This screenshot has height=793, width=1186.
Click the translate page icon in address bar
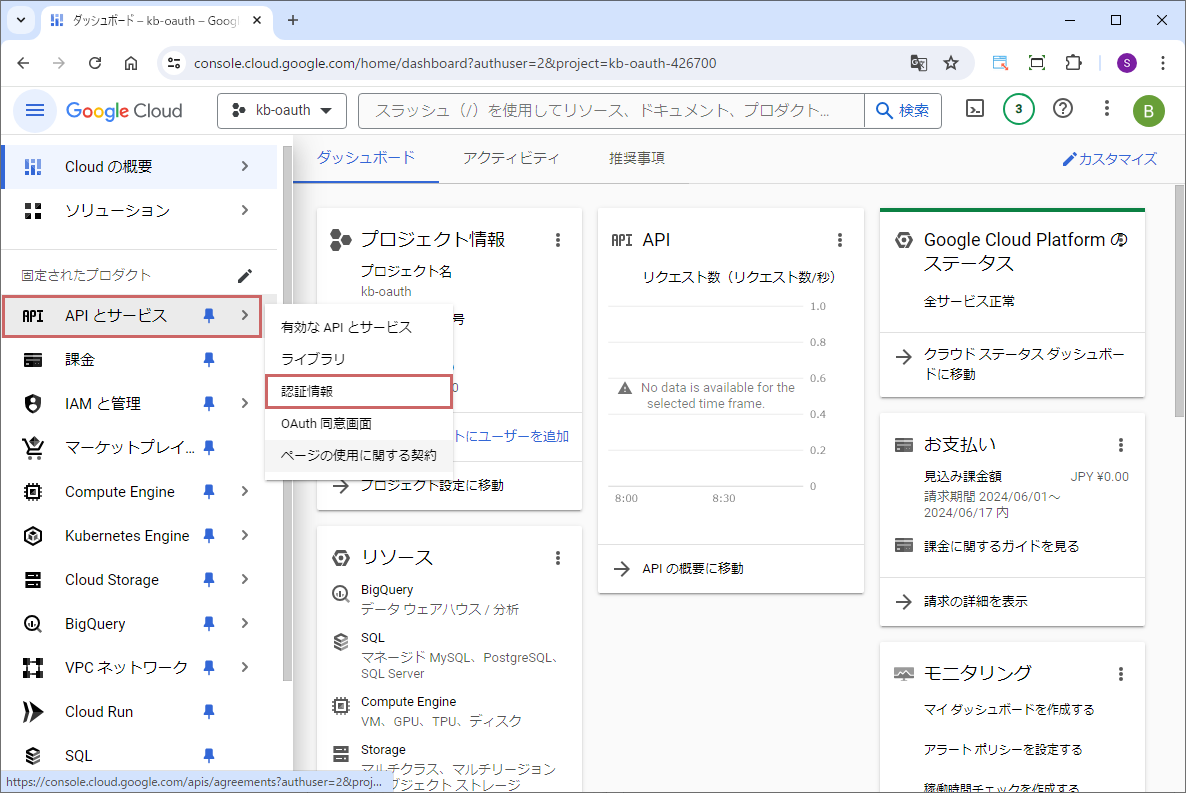coord(918,63)
